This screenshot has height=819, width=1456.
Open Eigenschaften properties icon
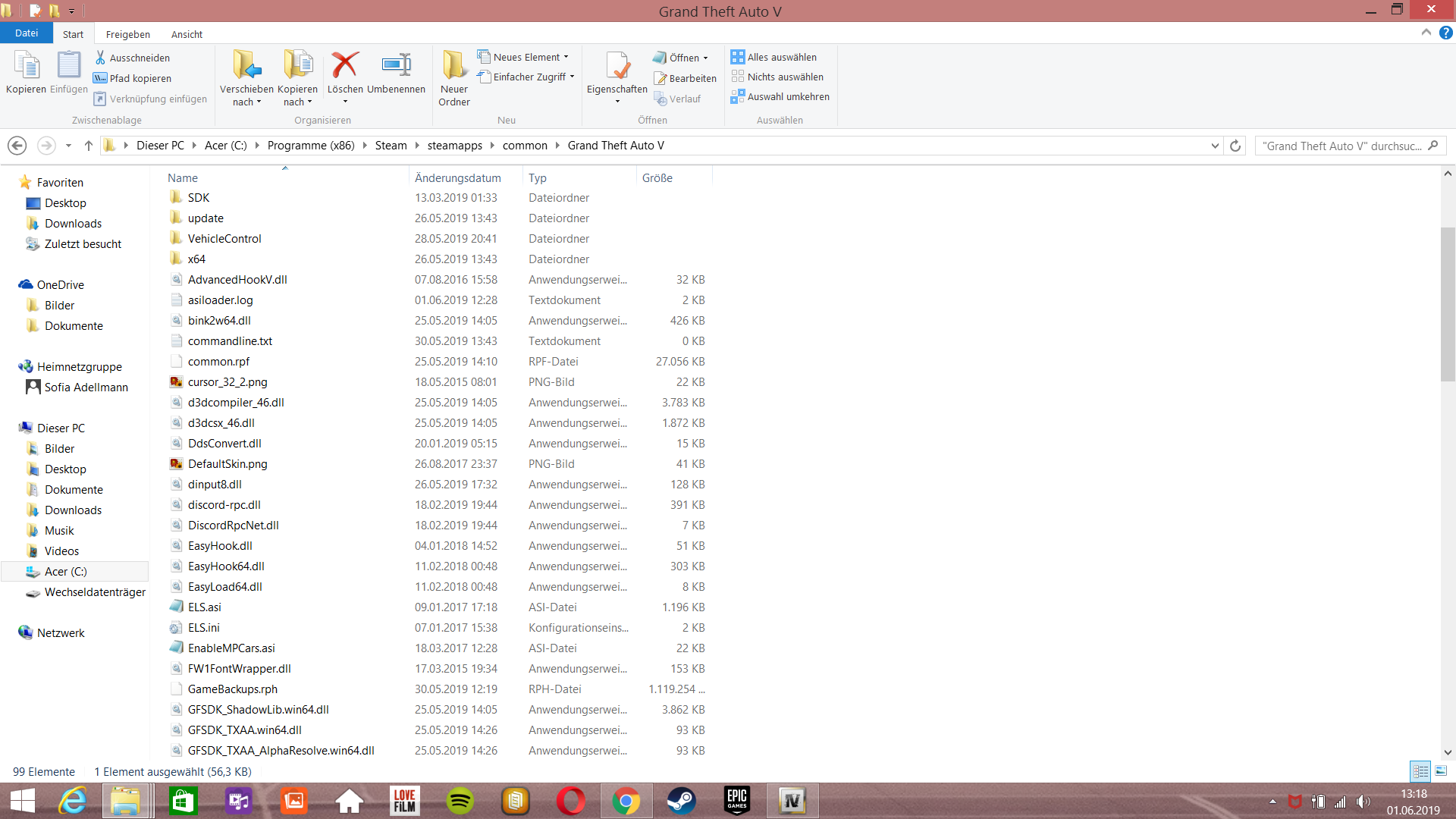tap(617, 66)
